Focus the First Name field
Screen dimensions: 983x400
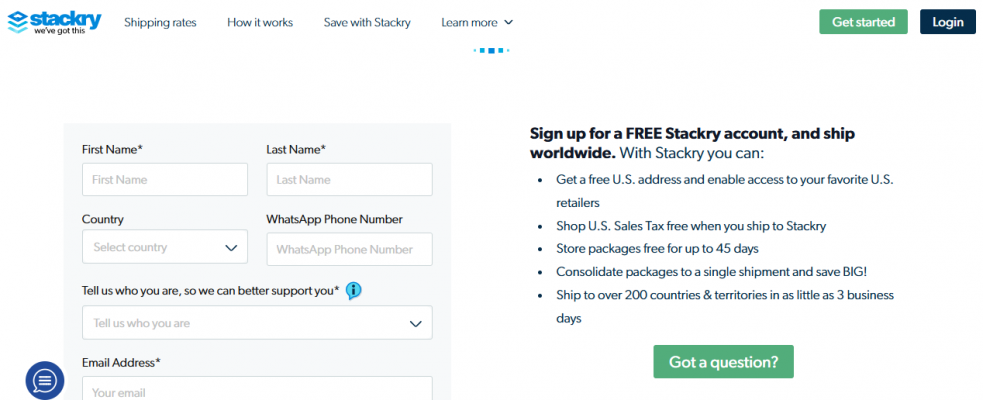(165, 180)
